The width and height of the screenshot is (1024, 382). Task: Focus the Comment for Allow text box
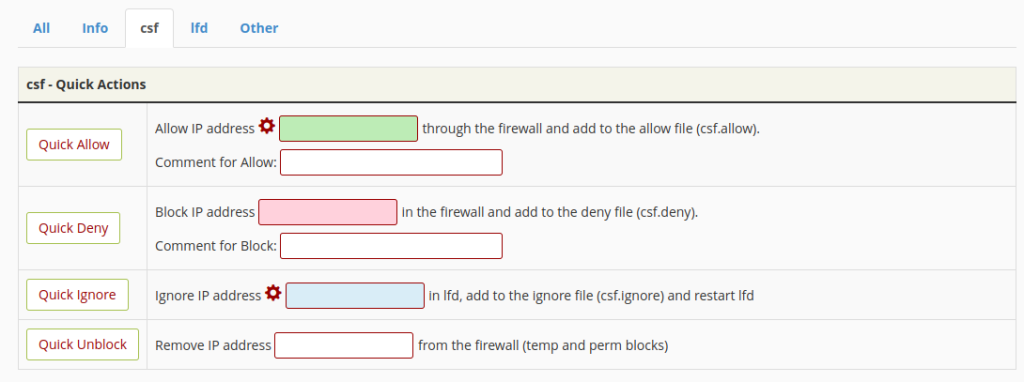(x=391, y=163)
